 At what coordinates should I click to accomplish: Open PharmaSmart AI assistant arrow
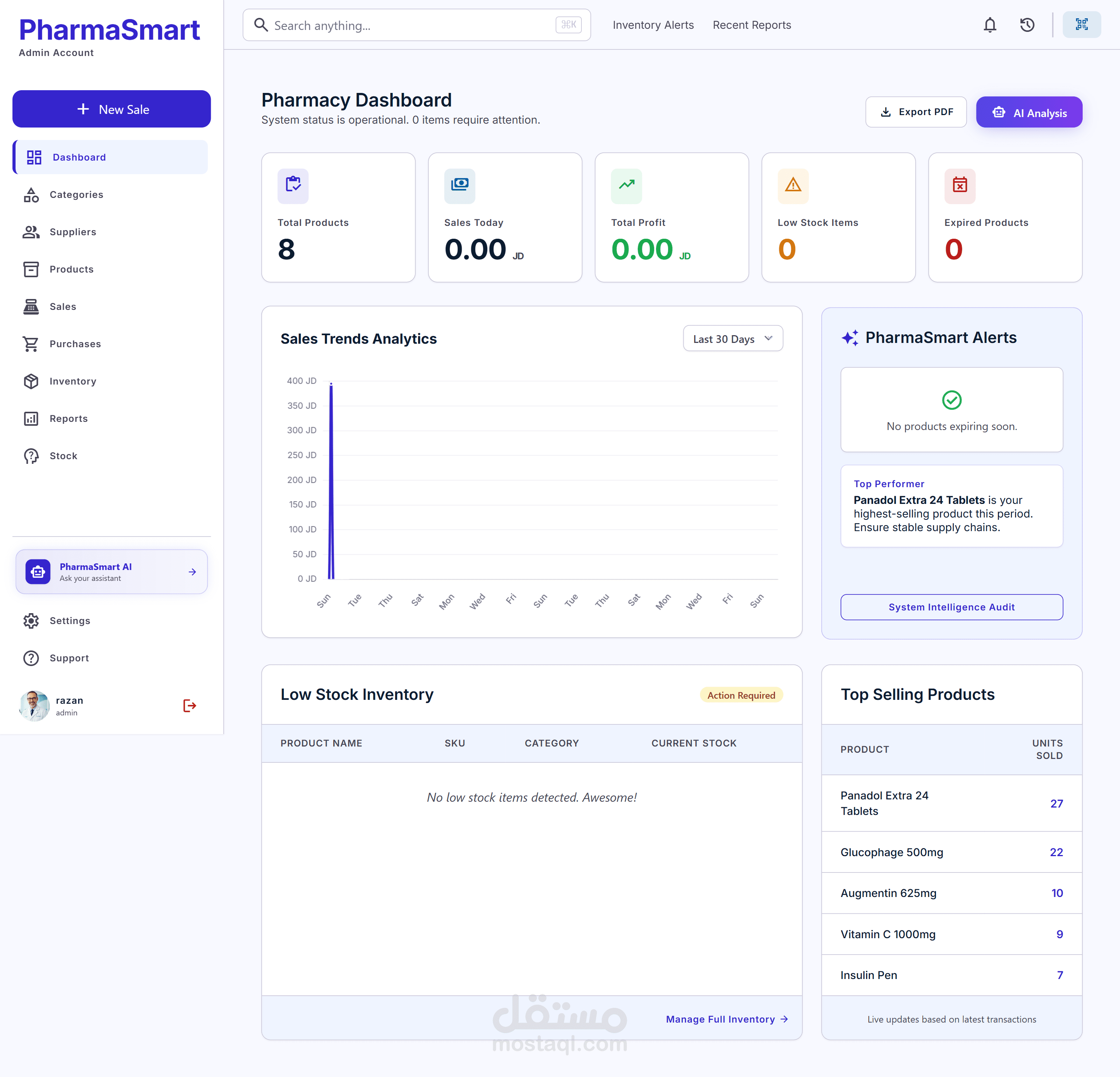[x=192, y=572]
